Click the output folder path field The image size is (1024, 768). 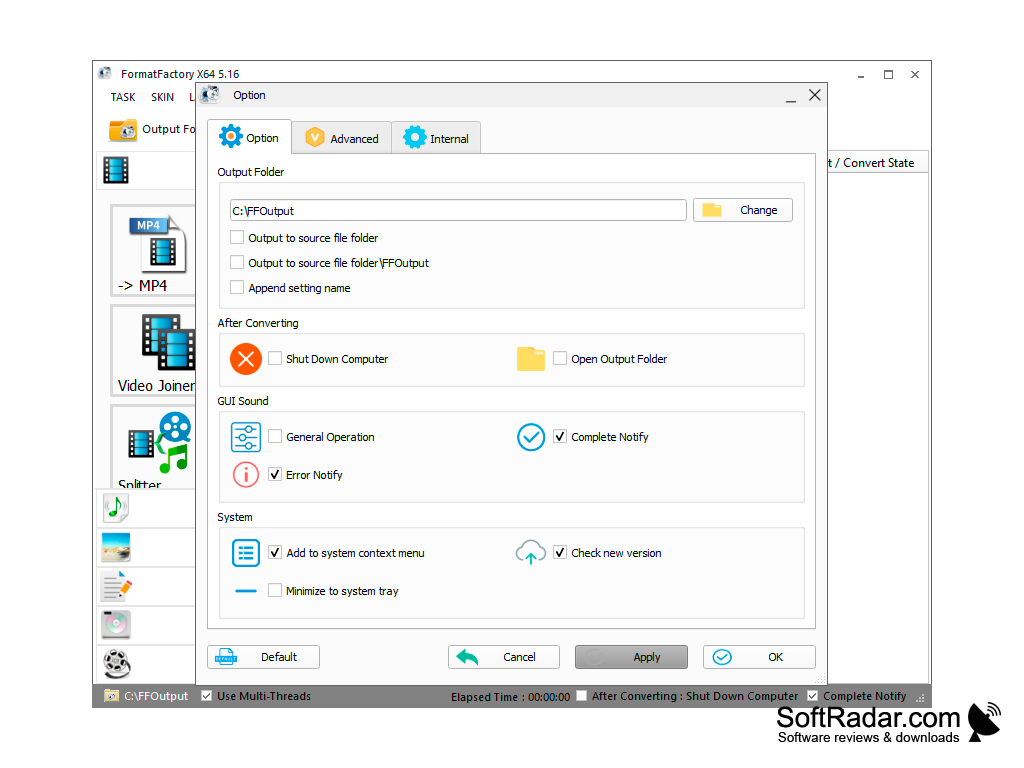(x=458, y=210)
